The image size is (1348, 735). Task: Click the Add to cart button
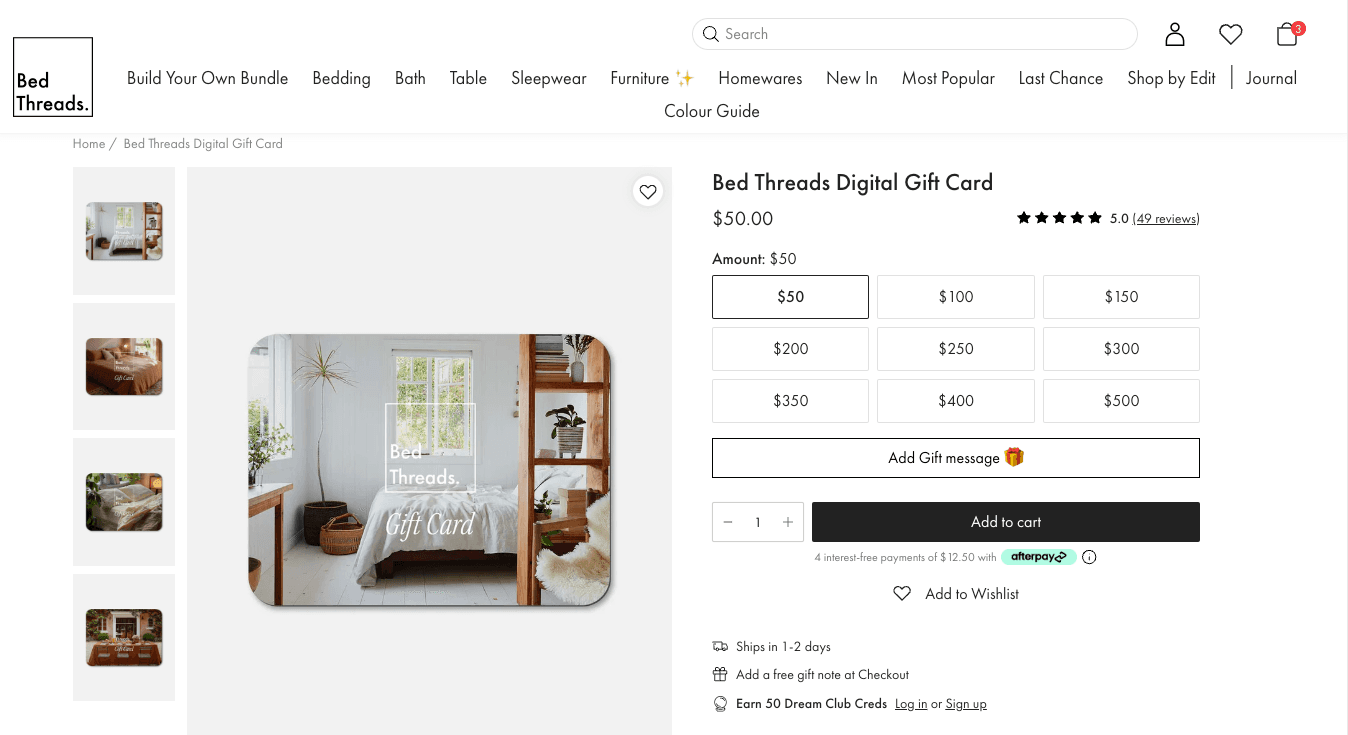[x=1006, y=522]
